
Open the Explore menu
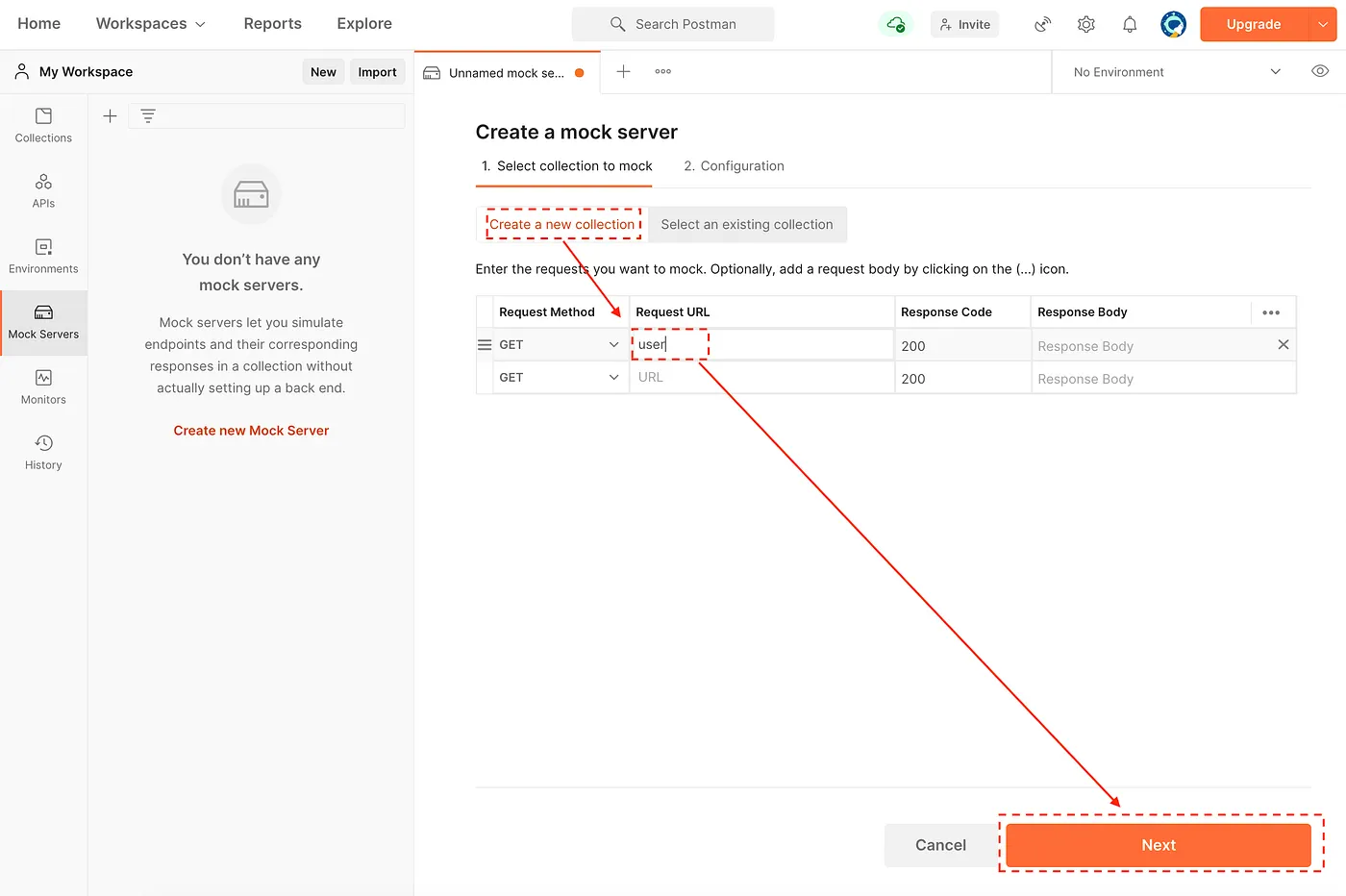click(364, 24)
